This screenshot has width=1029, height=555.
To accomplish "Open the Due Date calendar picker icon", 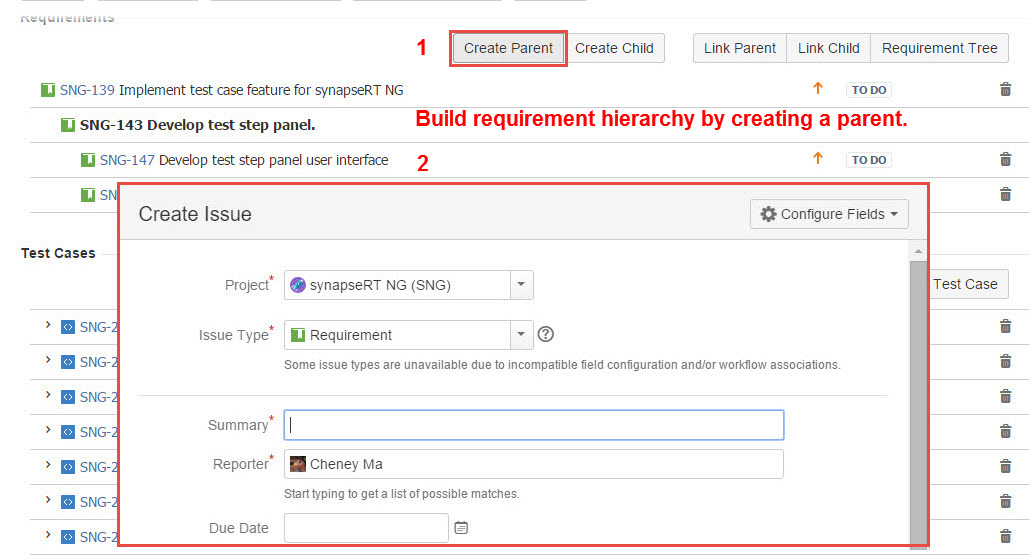I will coord(461,528).
